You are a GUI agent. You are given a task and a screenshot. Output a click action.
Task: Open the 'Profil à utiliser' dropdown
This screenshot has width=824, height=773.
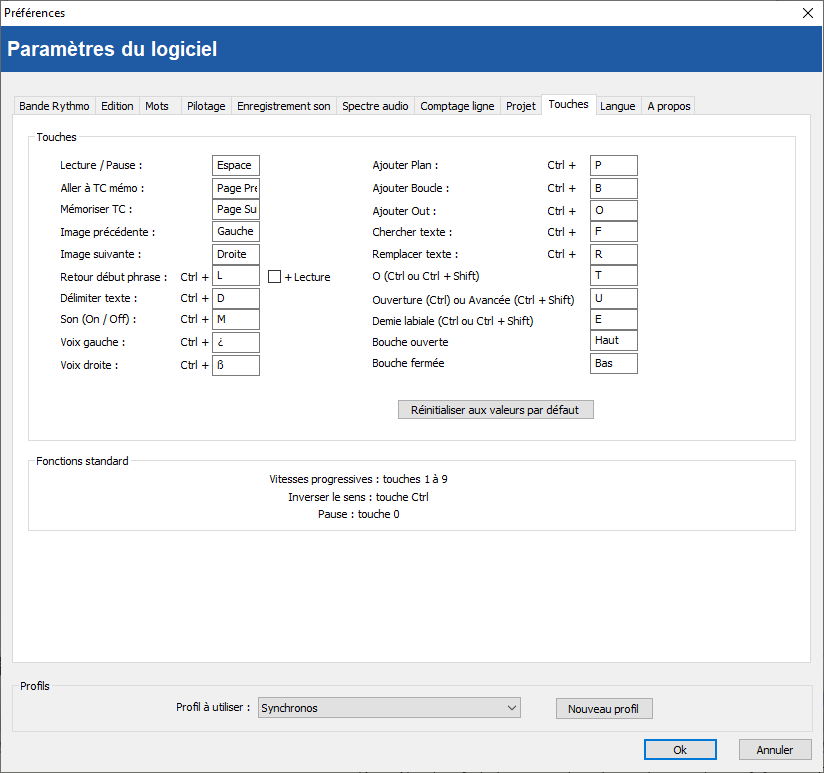click(389, 708)
